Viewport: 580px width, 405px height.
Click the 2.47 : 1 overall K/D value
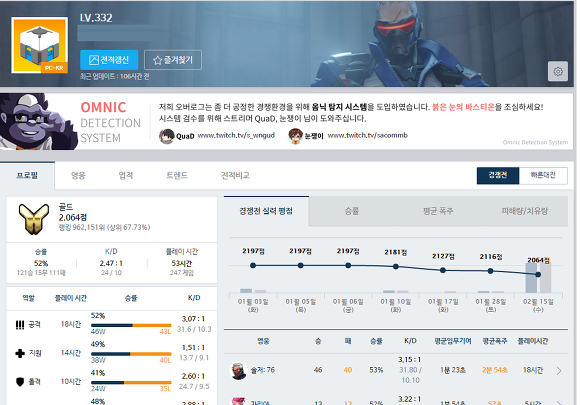111,263
